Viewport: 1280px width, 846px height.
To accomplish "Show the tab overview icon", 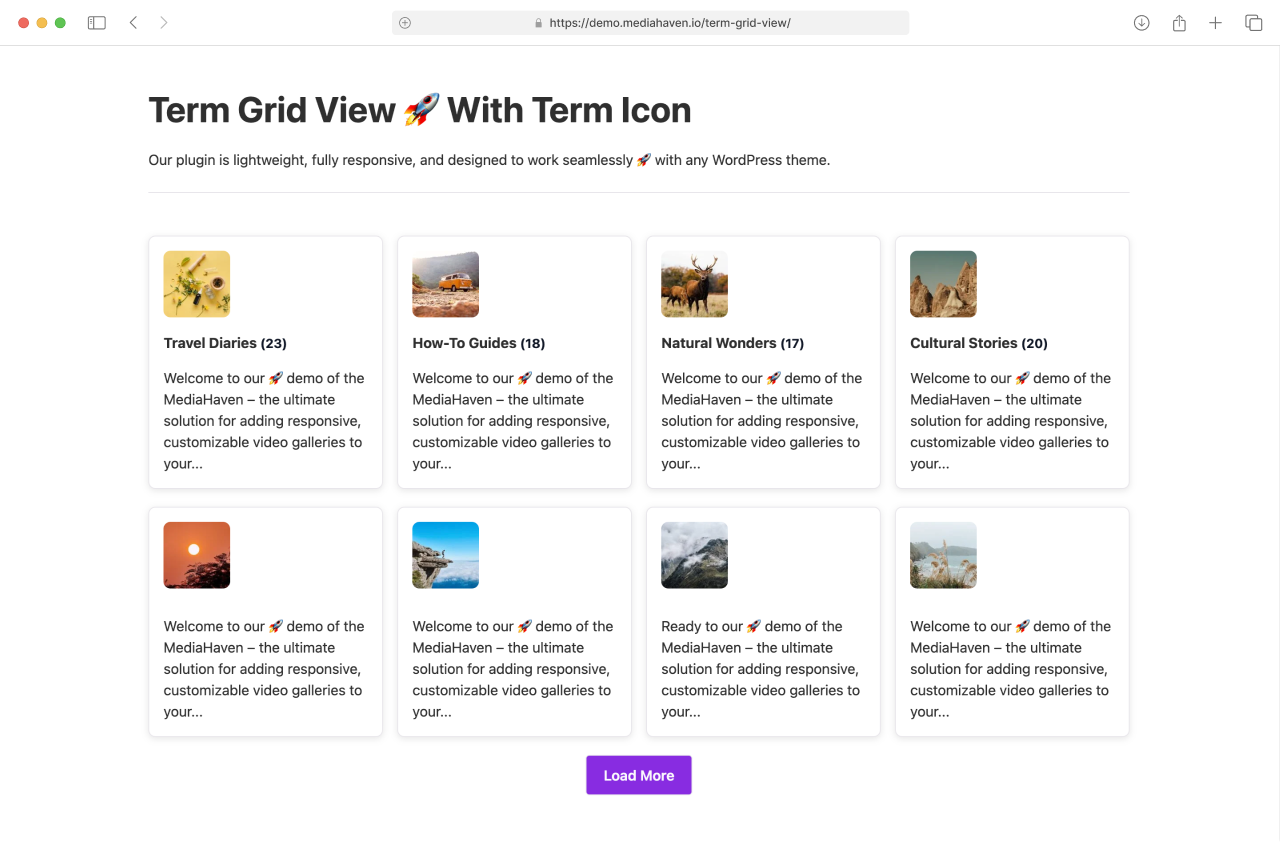I will pyautogui.click(x=1253, y=23).
